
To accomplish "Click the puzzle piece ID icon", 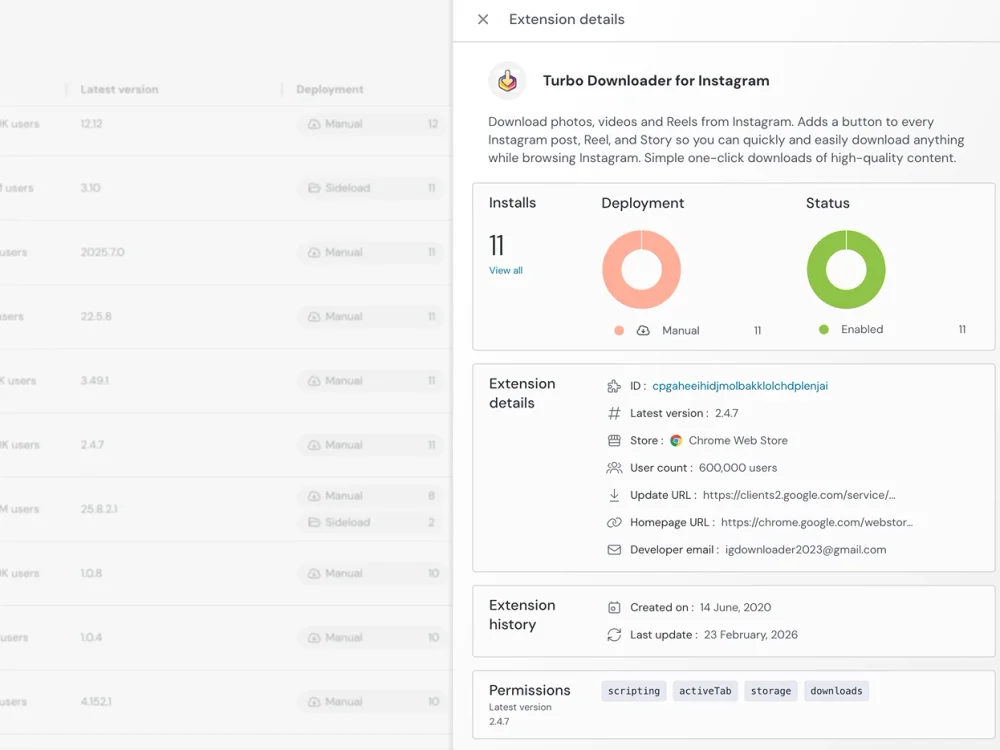I will [614, 386].
